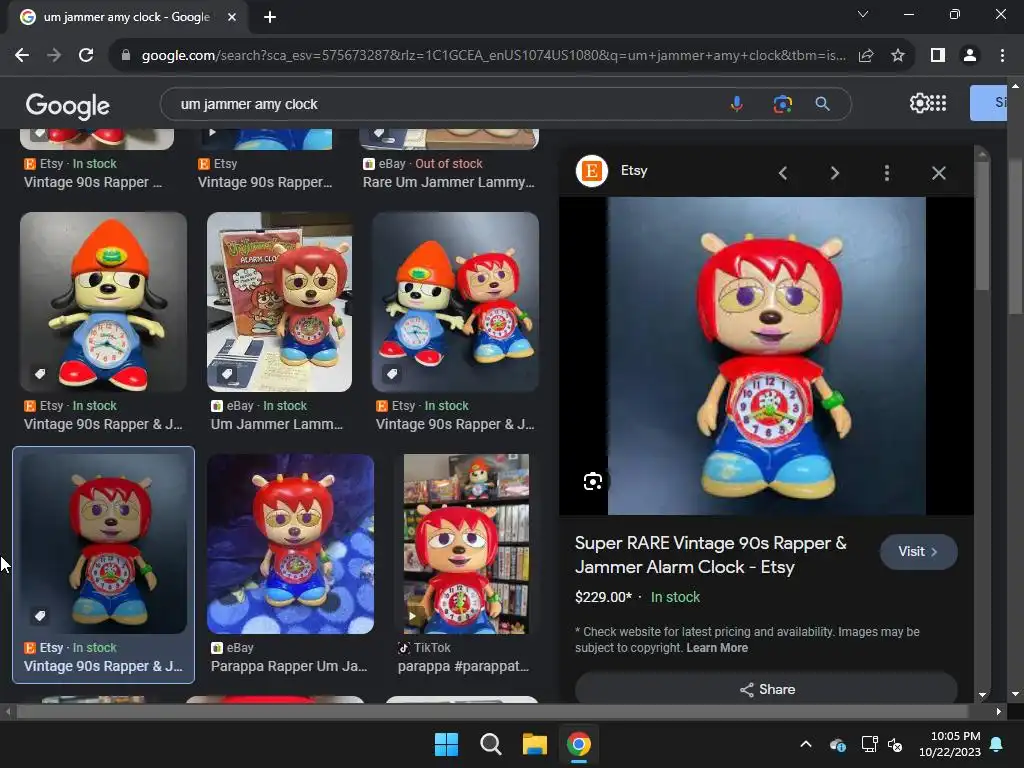Open clock and date flyout

point(950,744)
